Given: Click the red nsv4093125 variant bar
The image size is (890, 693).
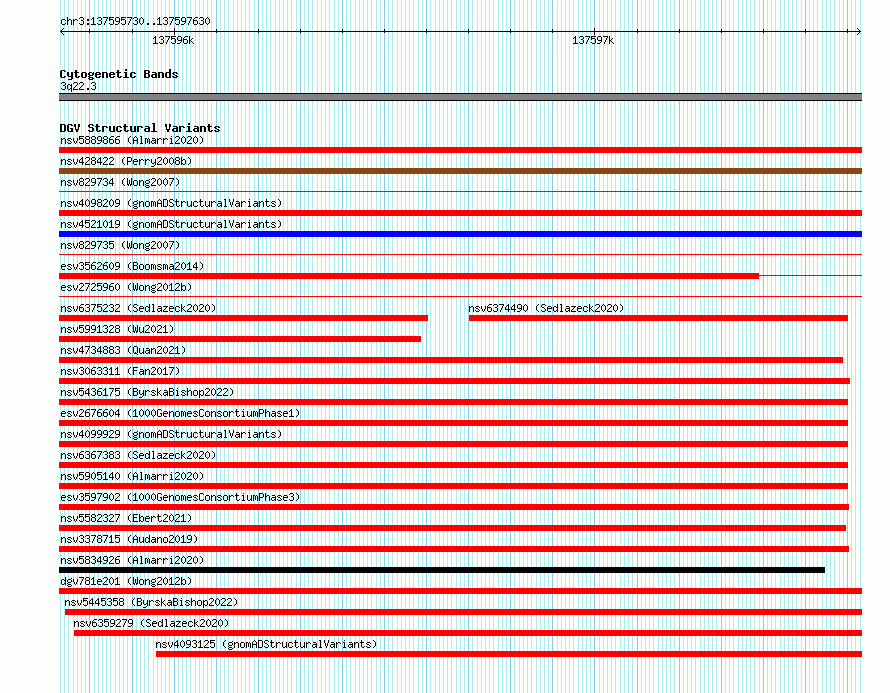Looking at the screenshot, I should [509, 654].
